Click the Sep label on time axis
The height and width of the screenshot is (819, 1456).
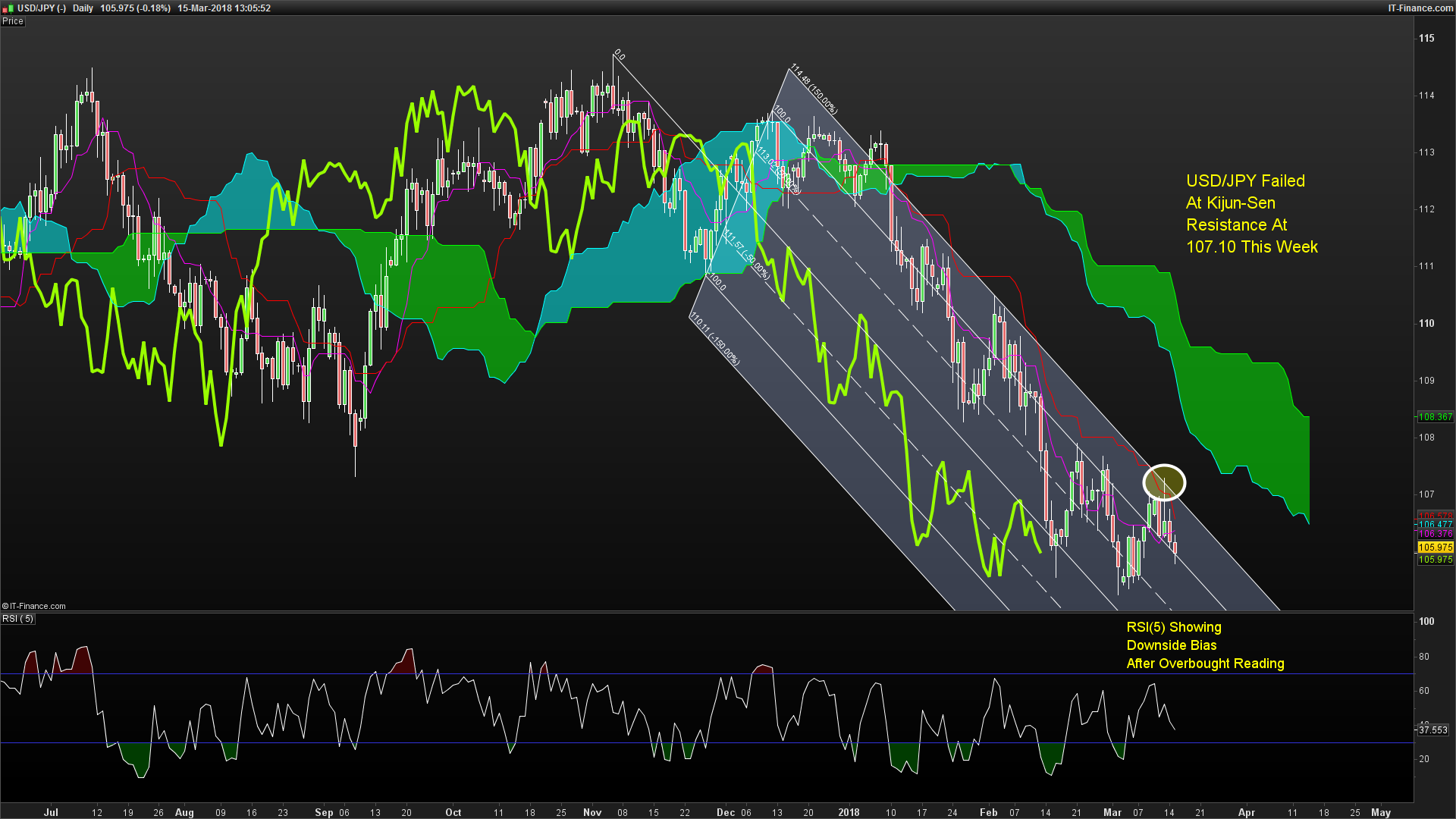324,812
